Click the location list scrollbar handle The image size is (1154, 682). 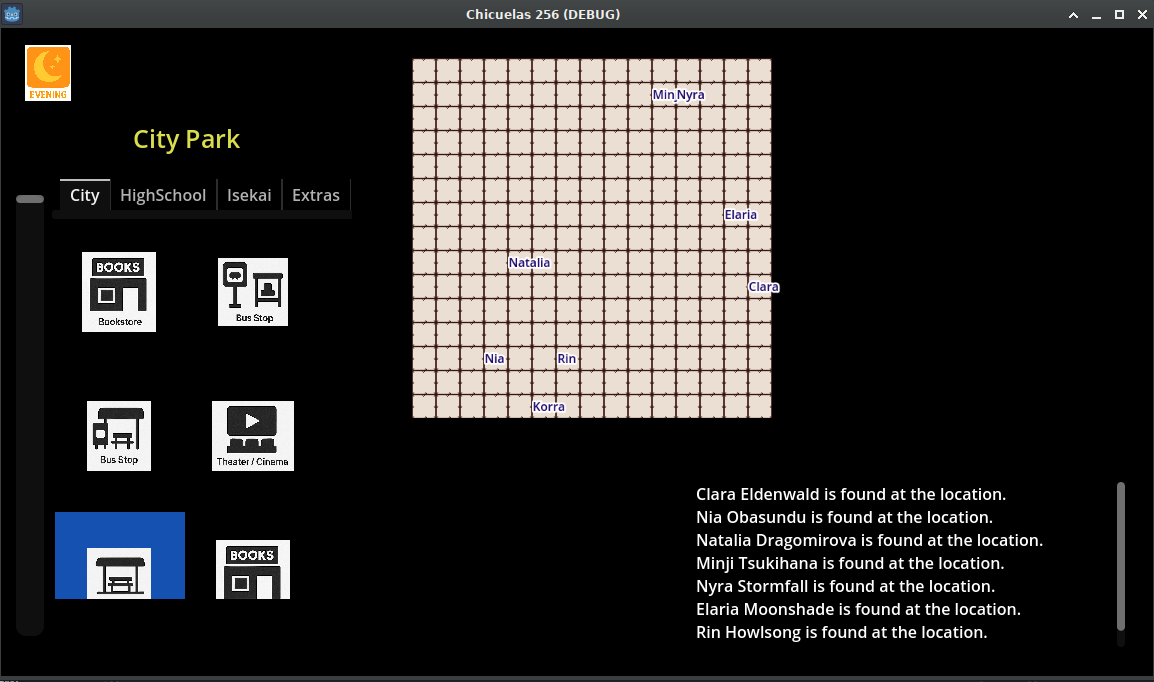point(30,199)
